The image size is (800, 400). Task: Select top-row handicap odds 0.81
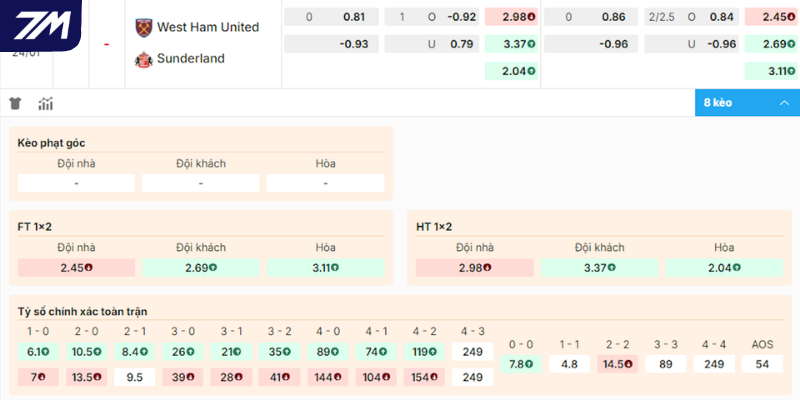[353, 17]
